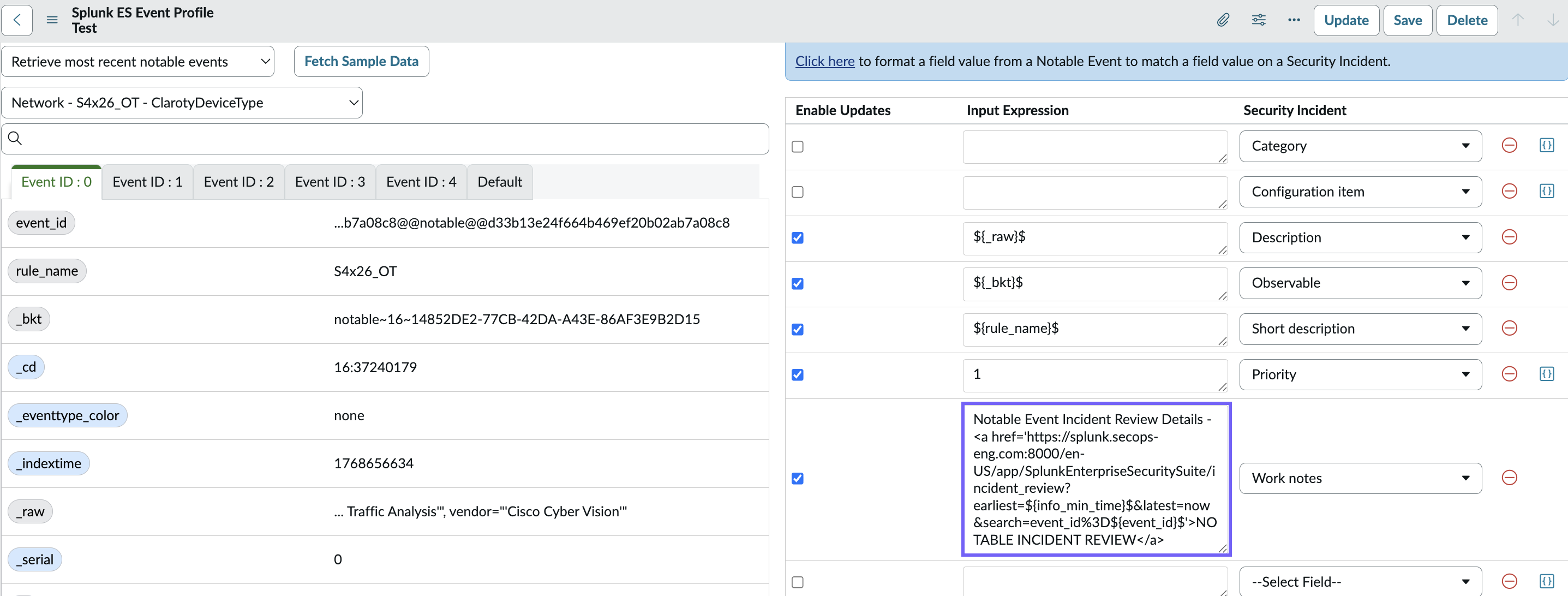Click the Fetch Sample Data button
This screenshot has width=1568, height=596.
point(361,62)
